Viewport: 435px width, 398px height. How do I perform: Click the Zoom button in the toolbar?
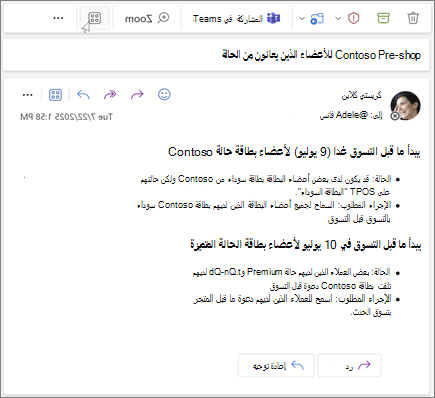(147, 18)
